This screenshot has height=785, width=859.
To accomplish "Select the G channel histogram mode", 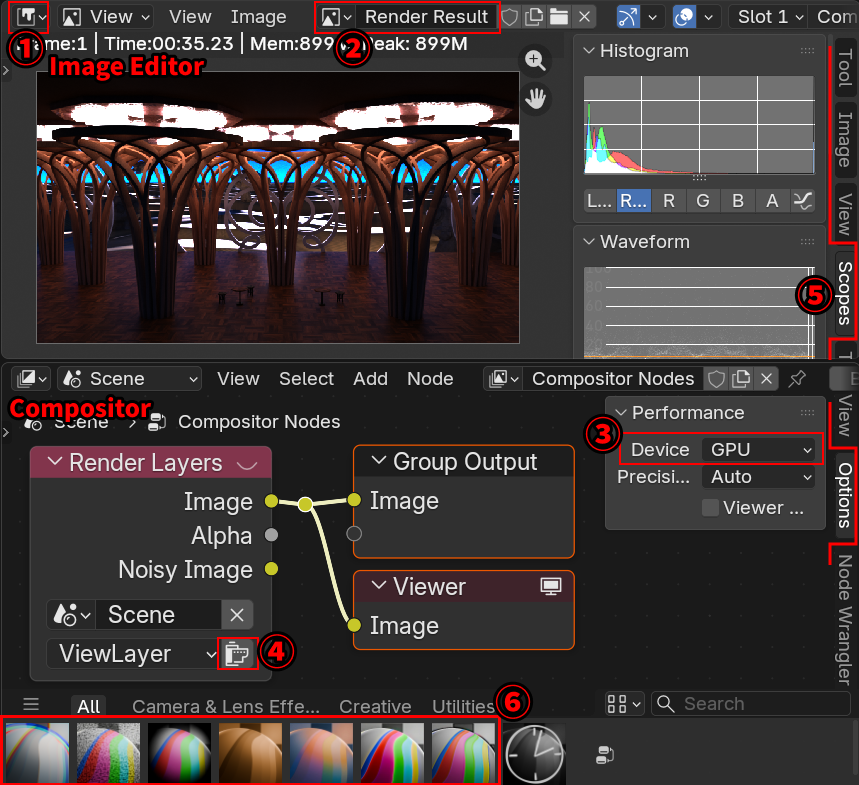I will pyautogui.click(x=703, y=201).
